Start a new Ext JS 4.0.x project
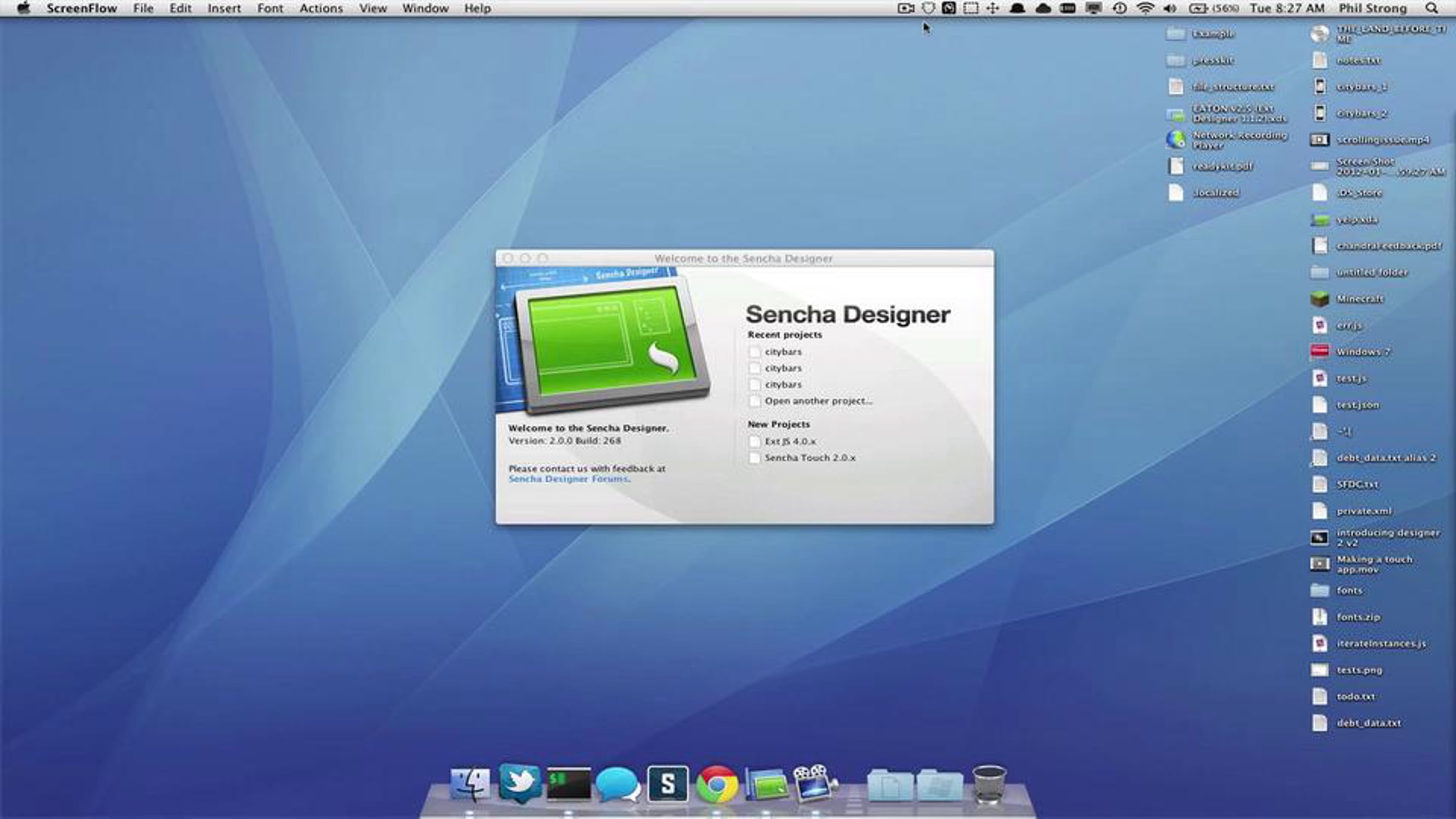This screenshot has height=819, width=1456. pos(790,442)
